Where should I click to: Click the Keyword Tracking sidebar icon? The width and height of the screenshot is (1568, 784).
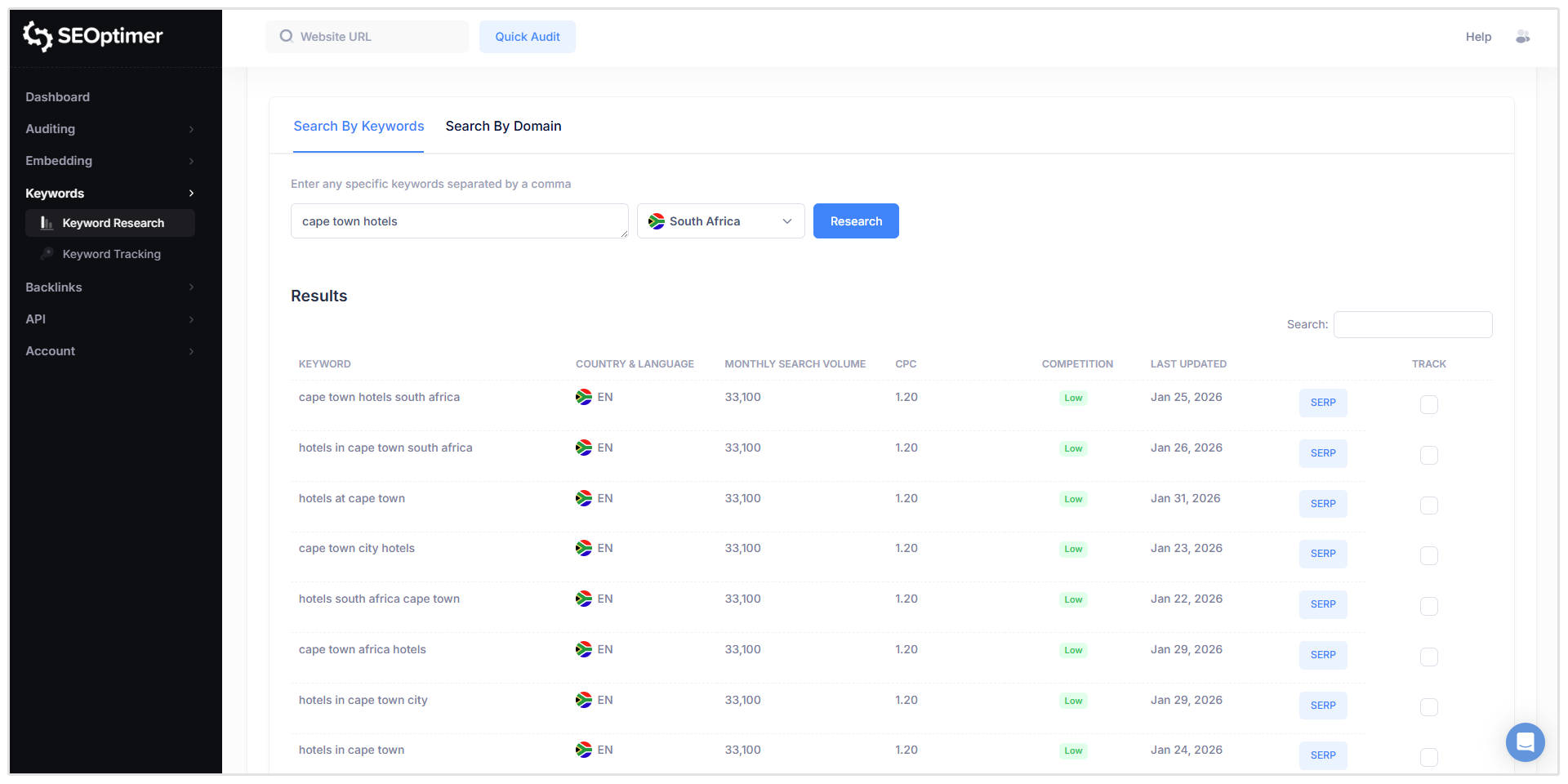pyautogui.click(x=47, y=254)
